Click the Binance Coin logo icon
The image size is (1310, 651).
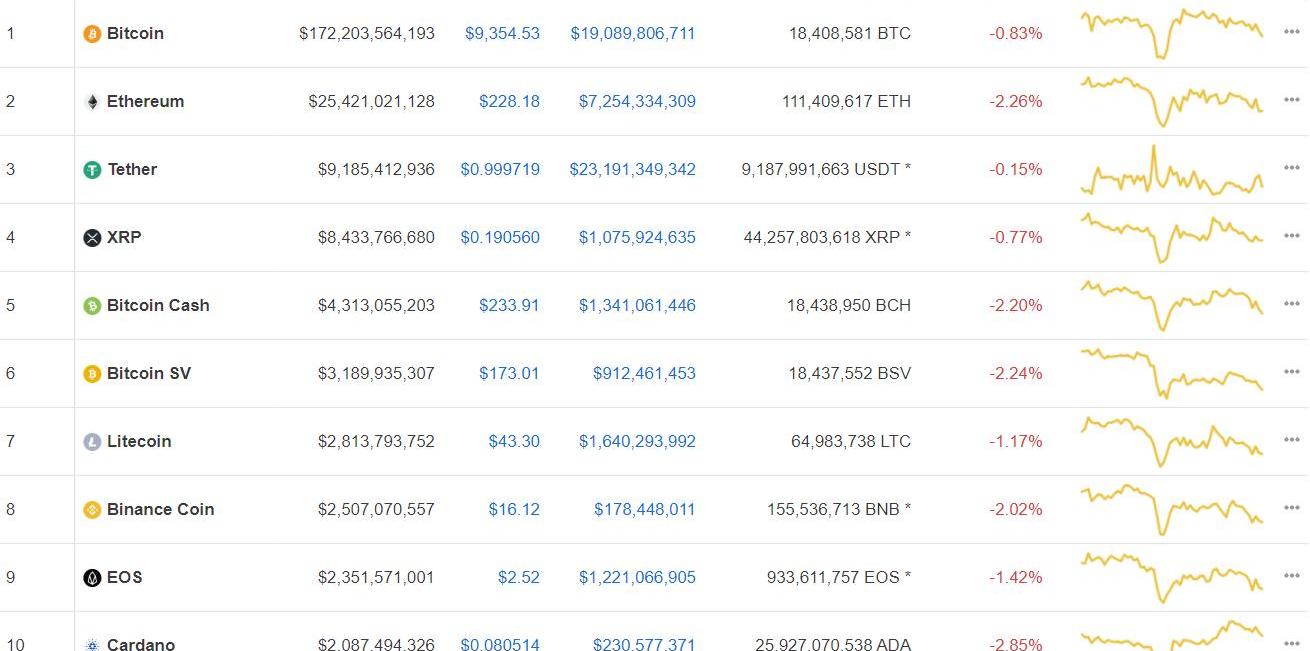(x=92, y=510)
